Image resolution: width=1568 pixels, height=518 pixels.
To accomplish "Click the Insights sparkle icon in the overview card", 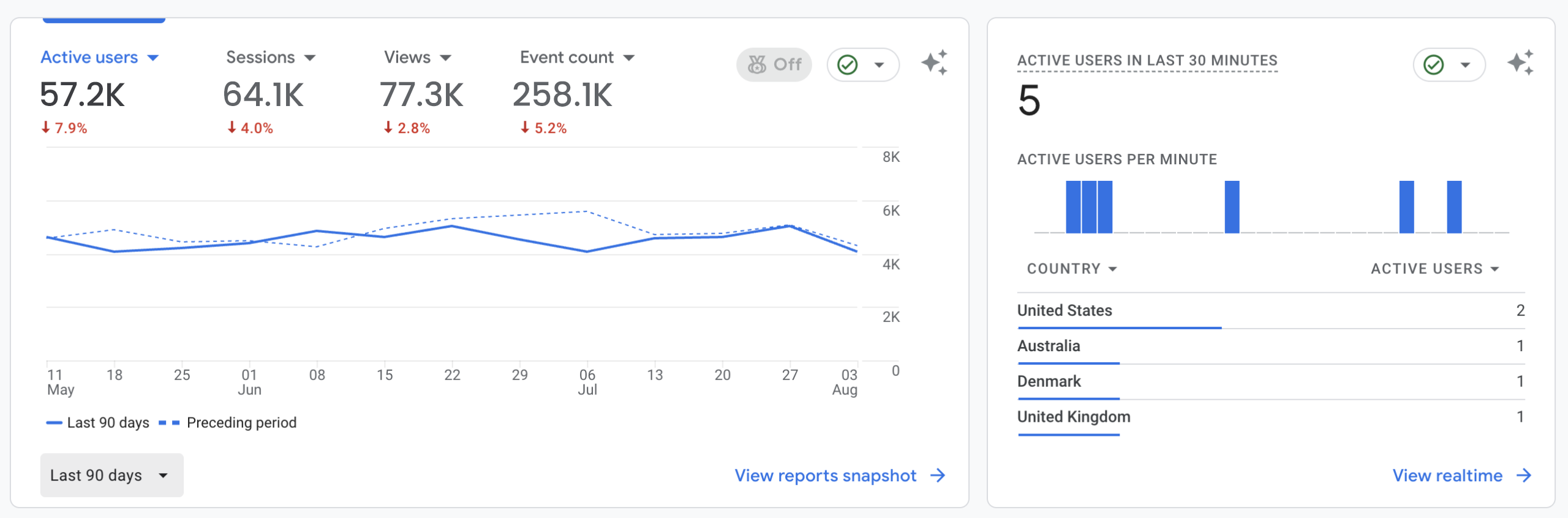I will coord(934,63).
